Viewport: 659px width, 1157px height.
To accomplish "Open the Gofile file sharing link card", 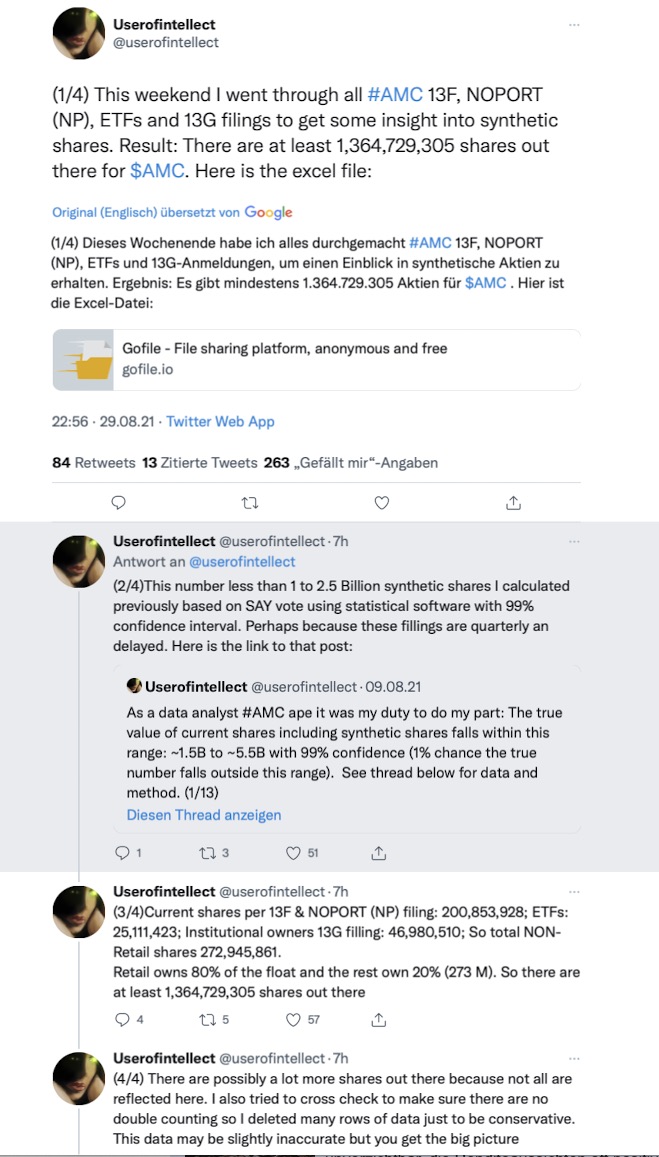I will (x=316, y=359).
